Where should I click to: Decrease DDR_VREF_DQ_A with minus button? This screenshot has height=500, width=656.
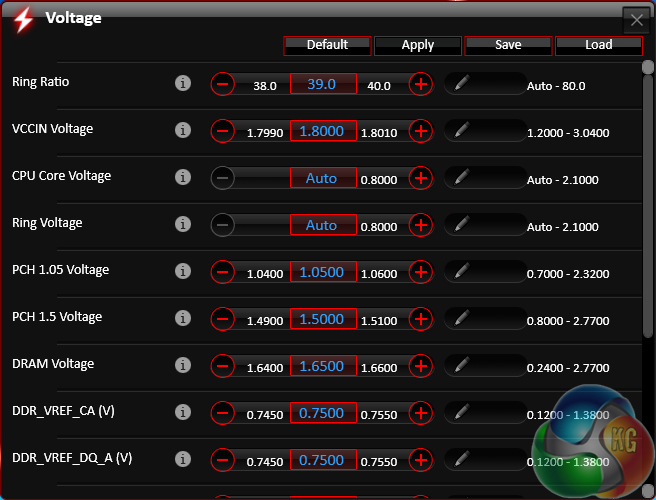coord(223,460)
